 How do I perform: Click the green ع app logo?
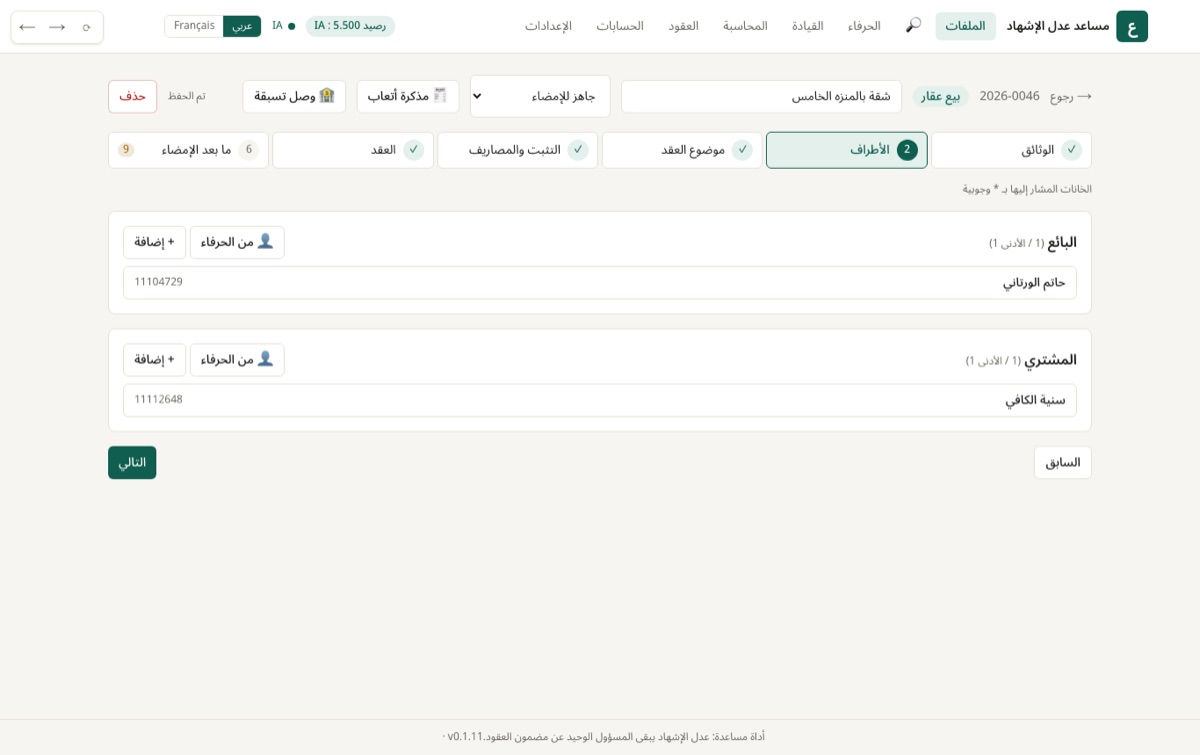click(1132, 26)
